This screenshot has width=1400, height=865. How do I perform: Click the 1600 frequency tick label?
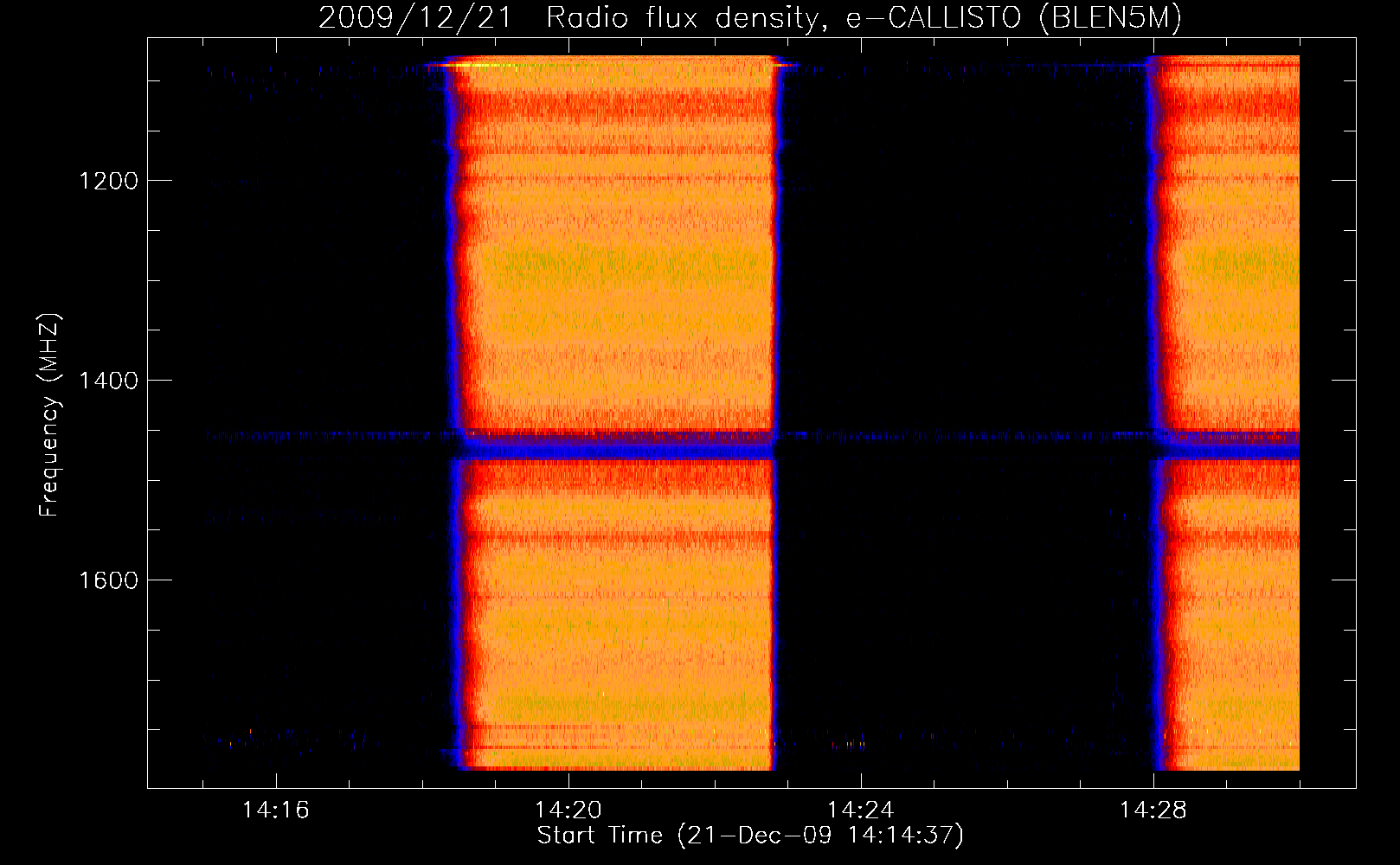107,580
